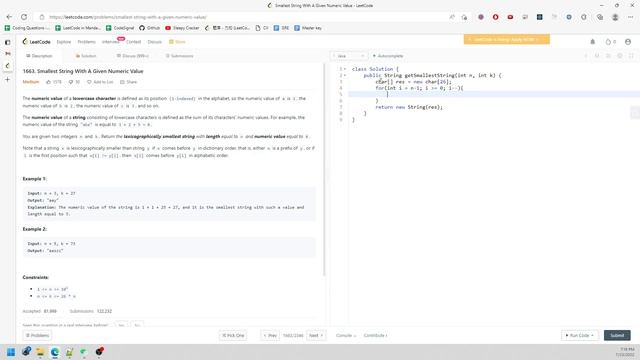Open Windows Start menu
This screenshot has width=640, height=360.
click(11, 352)
